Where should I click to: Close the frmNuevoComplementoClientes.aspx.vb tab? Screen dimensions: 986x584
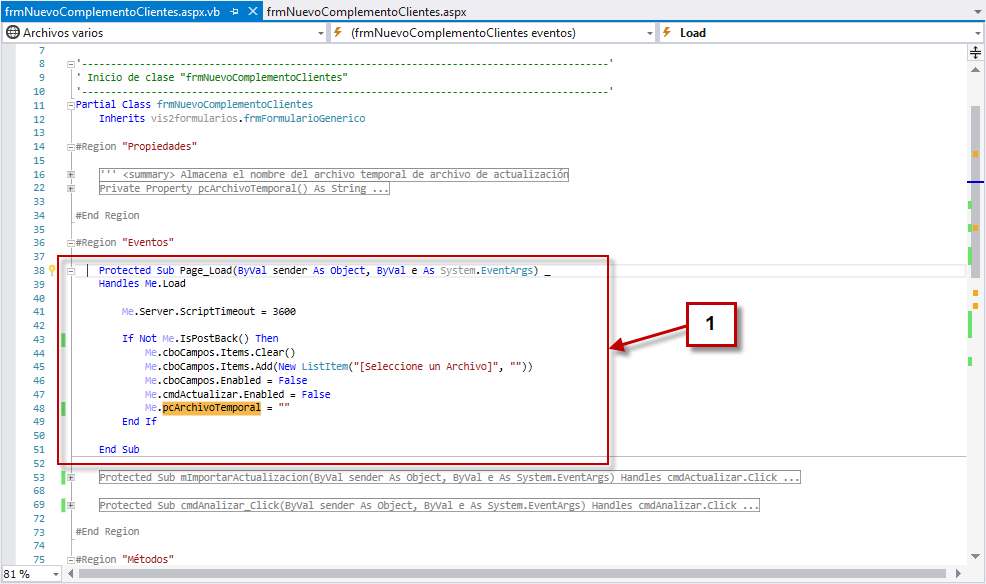[x=252, y=12]
